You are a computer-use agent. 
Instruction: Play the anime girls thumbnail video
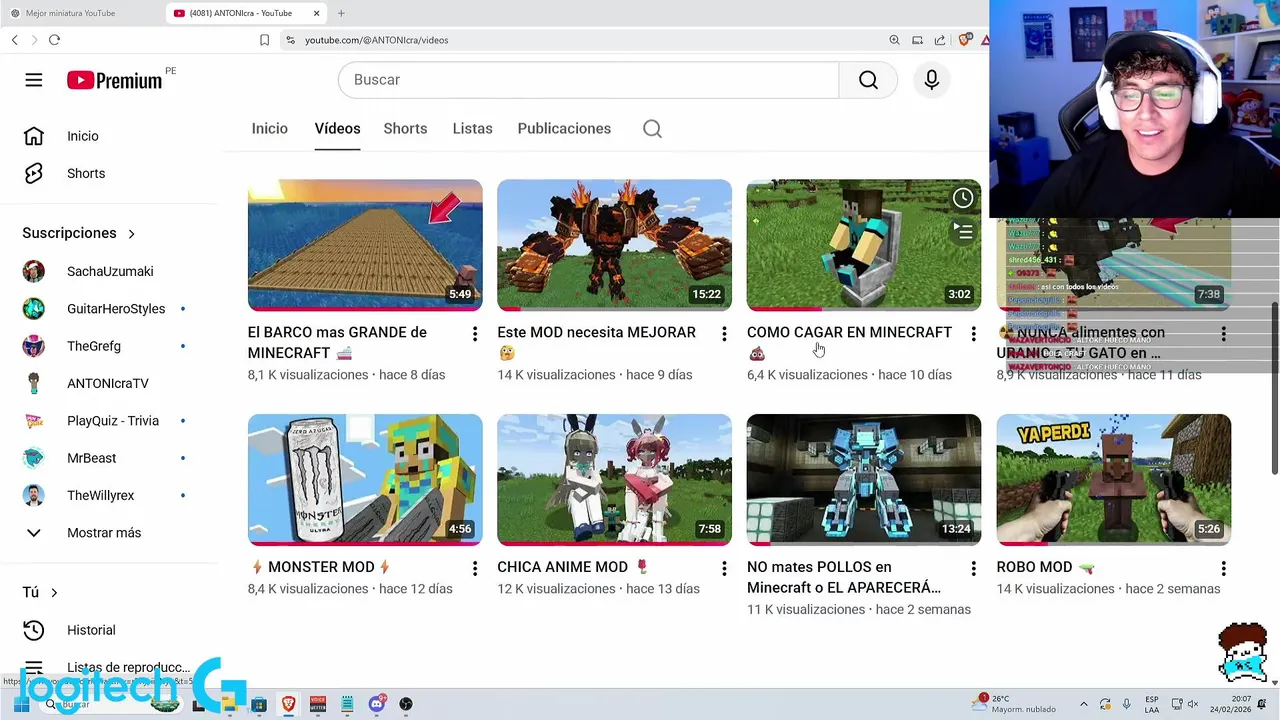(x=614, y=480)
